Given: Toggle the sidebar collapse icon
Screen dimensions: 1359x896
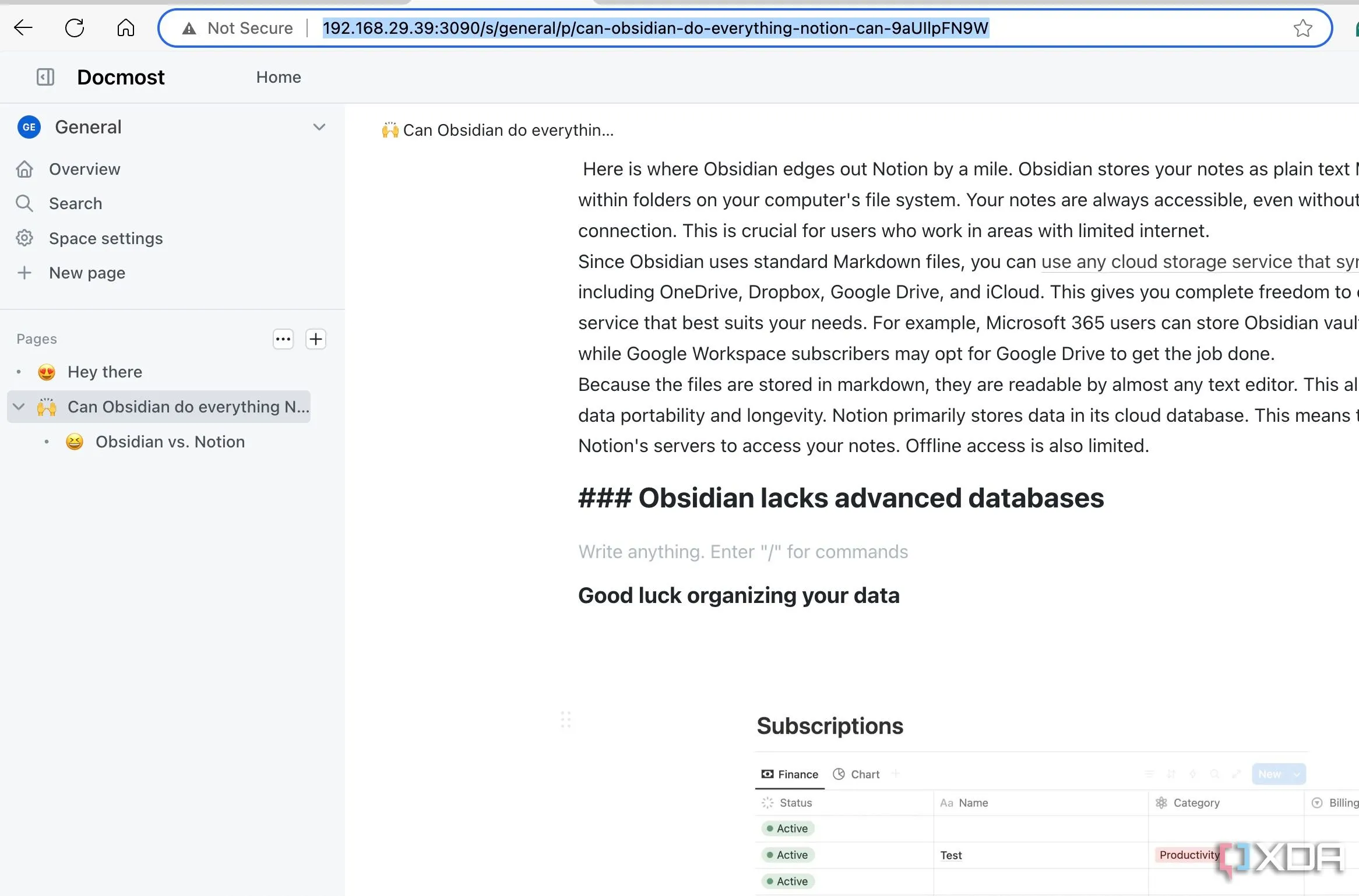Looking at the screenshot, I should coord(45,77).
